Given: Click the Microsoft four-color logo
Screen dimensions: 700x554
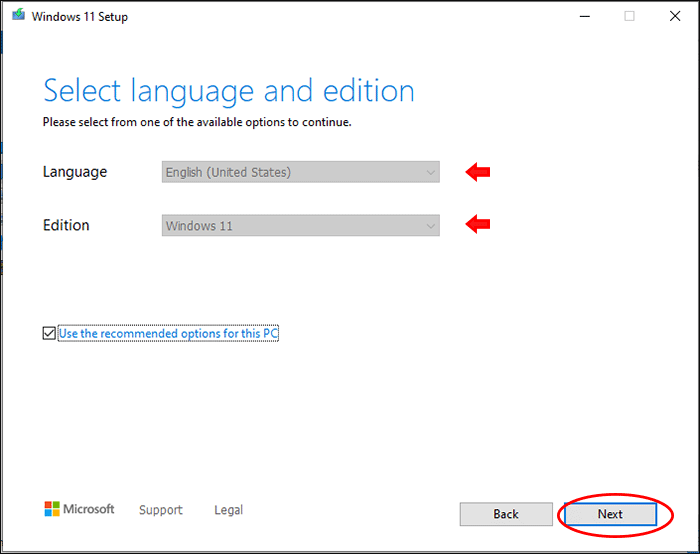Looking at the screenshot, I should [52, 509].
